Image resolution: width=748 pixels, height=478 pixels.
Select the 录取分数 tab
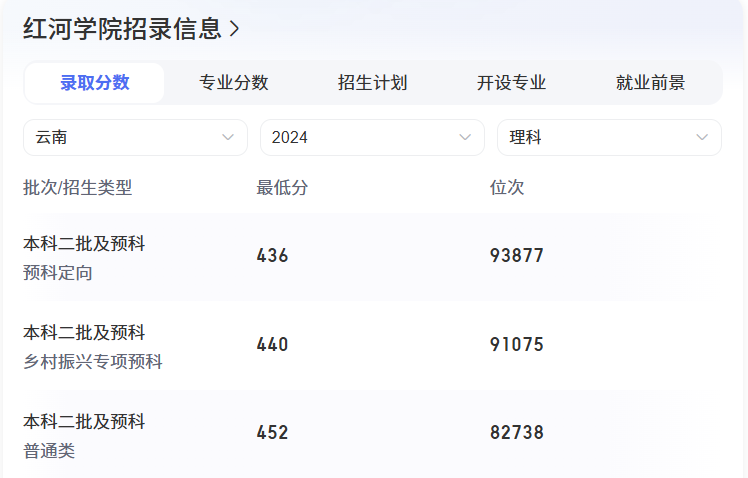click(94, 83)
